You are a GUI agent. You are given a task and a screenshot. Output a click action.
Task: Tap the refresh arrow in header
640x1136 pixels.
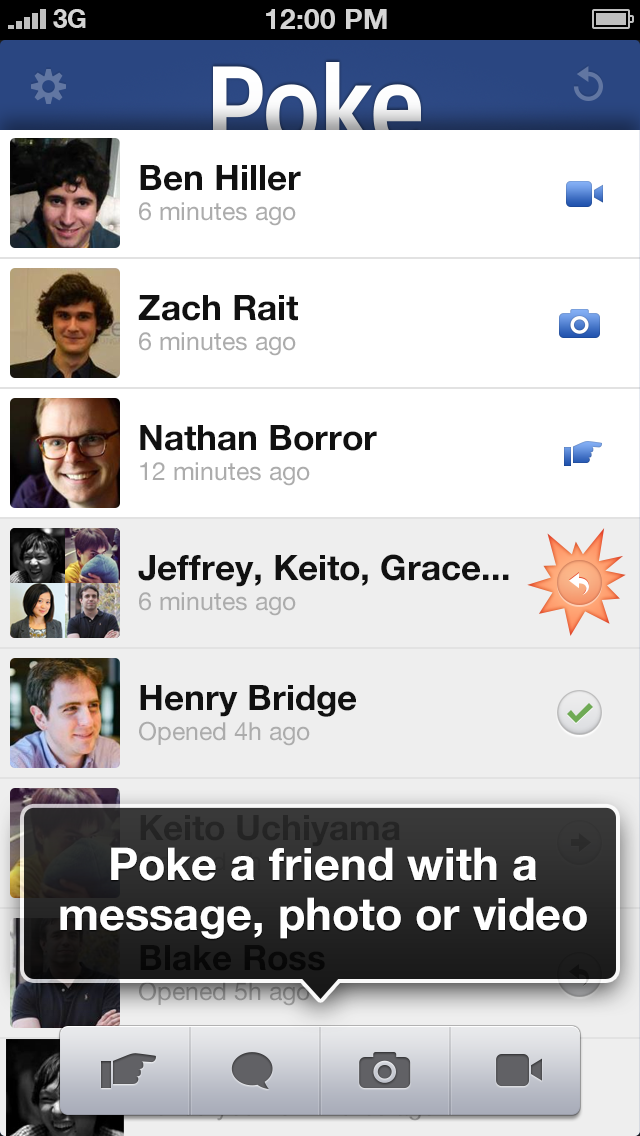click(588, 86)
